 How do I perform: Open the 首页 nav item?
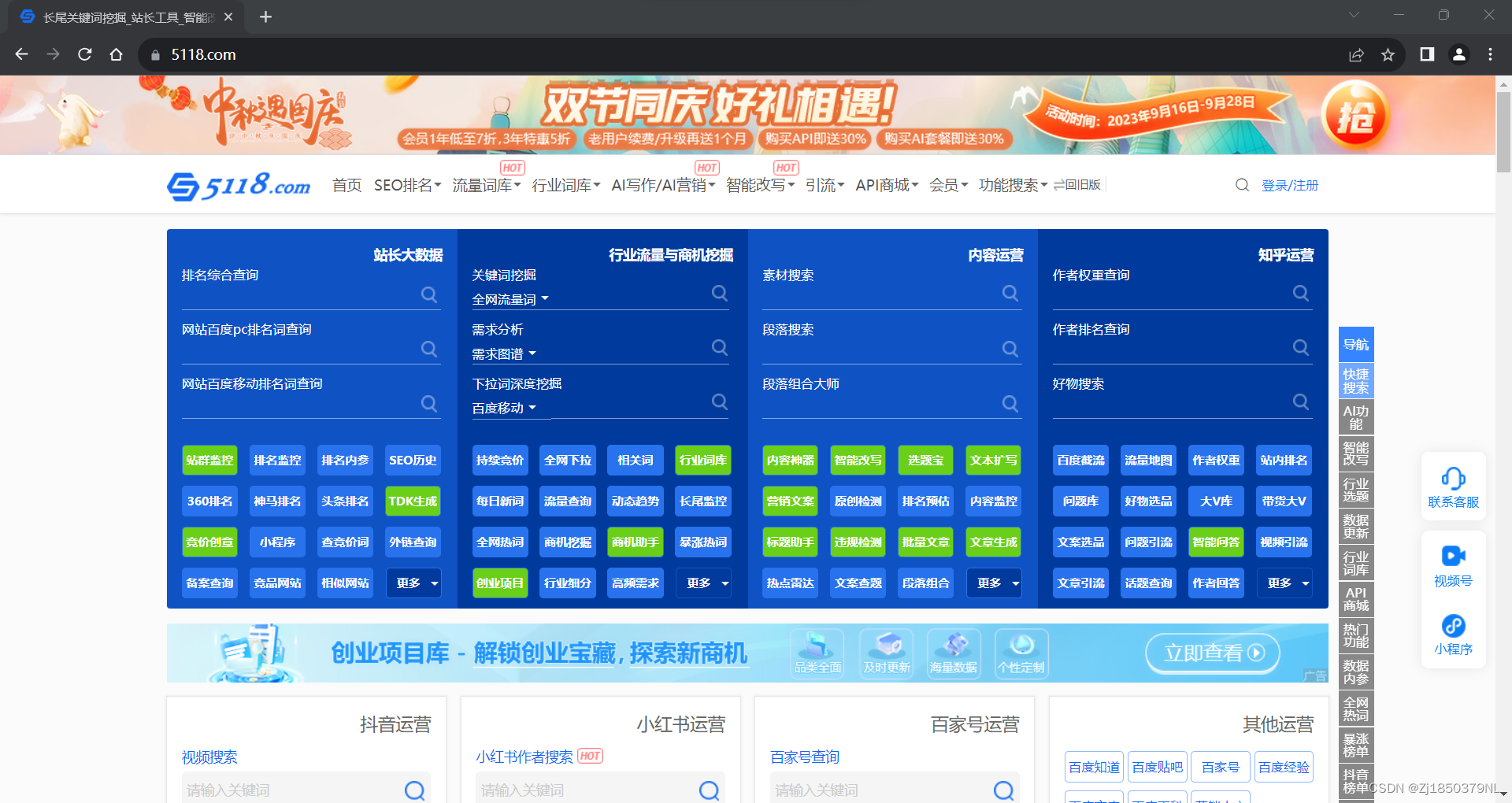tap(346, 185)
